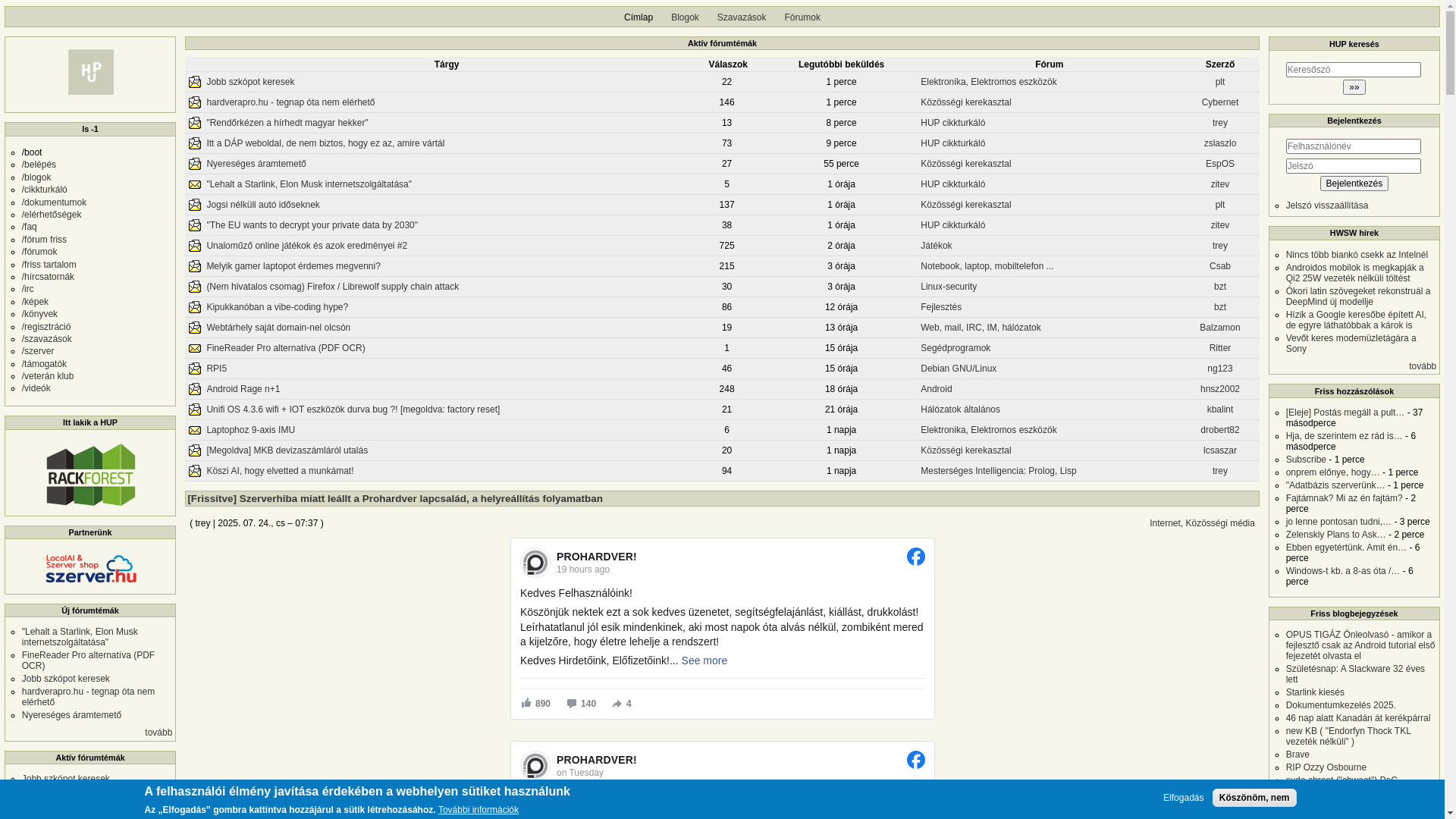1456x819 pixels.
Task: Click the like icon showing 890
Action: click(x=526, y=703)
